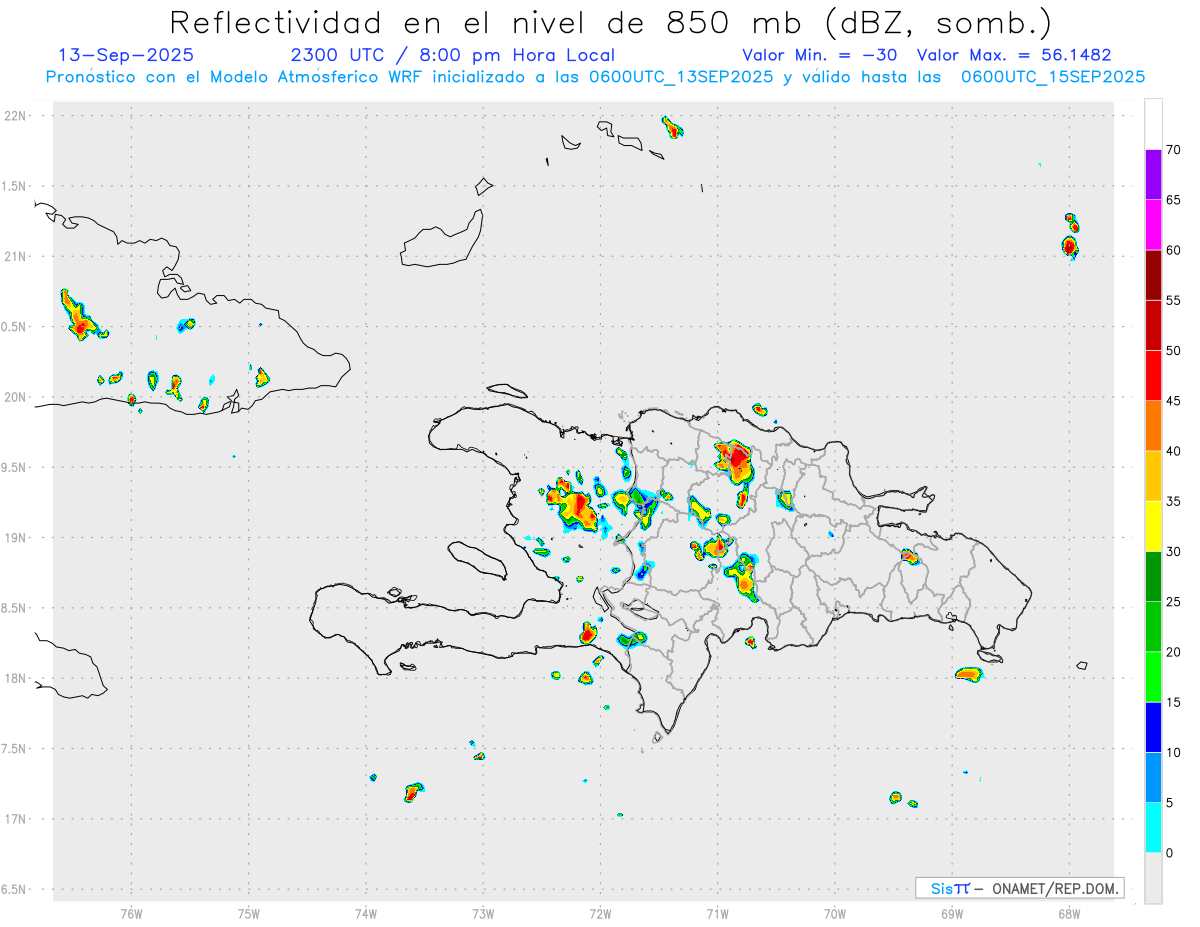Click the Valor Max. 56.1482 text
The image size is (1200, 927).
coord(1014,55)
